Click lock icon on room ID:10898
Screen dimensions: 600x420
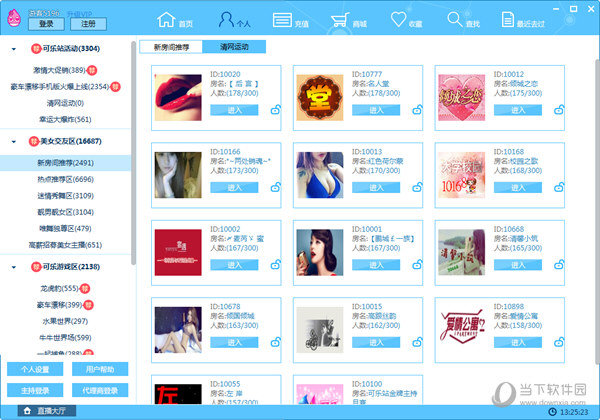click(559, 342)
